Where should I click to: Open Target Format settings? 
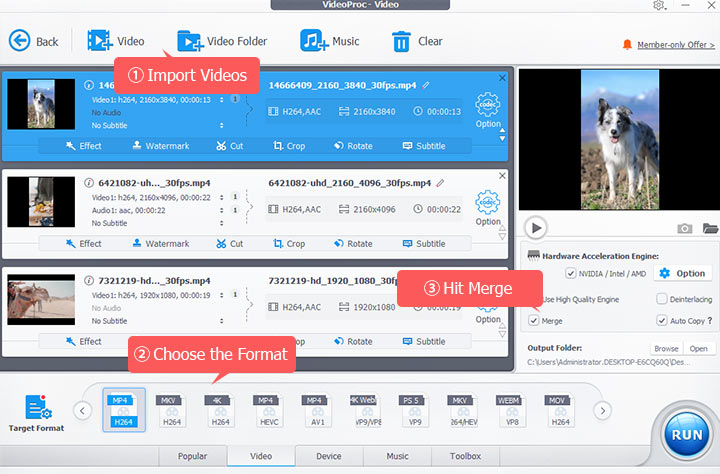tap(37, 413)
